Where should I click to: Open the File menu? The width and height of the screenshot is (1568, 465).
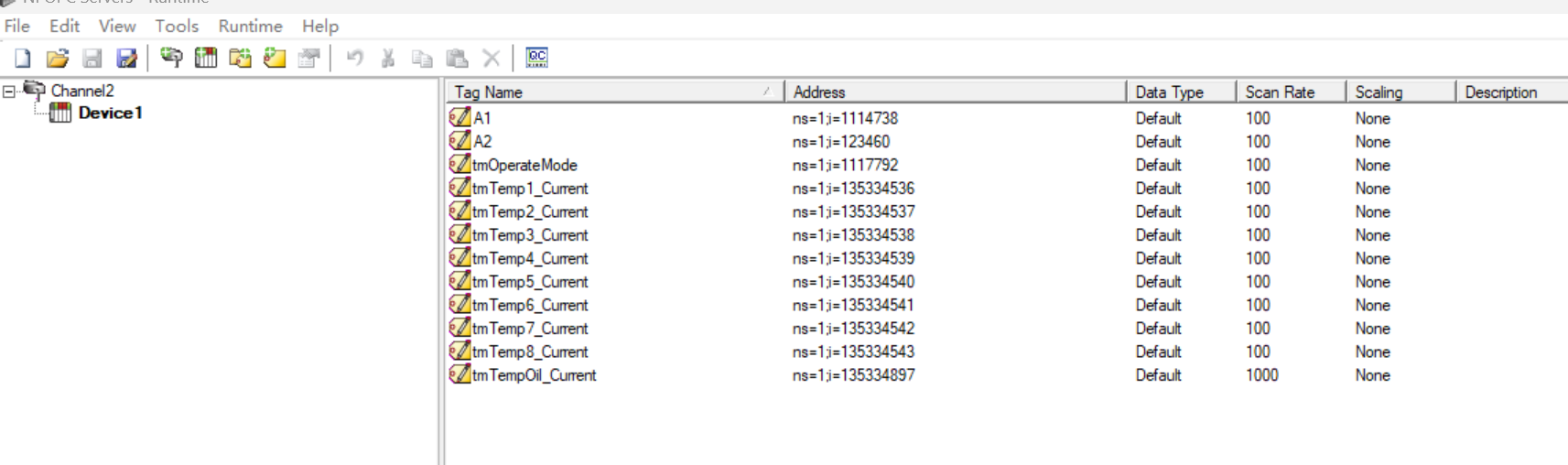(17, 26)
